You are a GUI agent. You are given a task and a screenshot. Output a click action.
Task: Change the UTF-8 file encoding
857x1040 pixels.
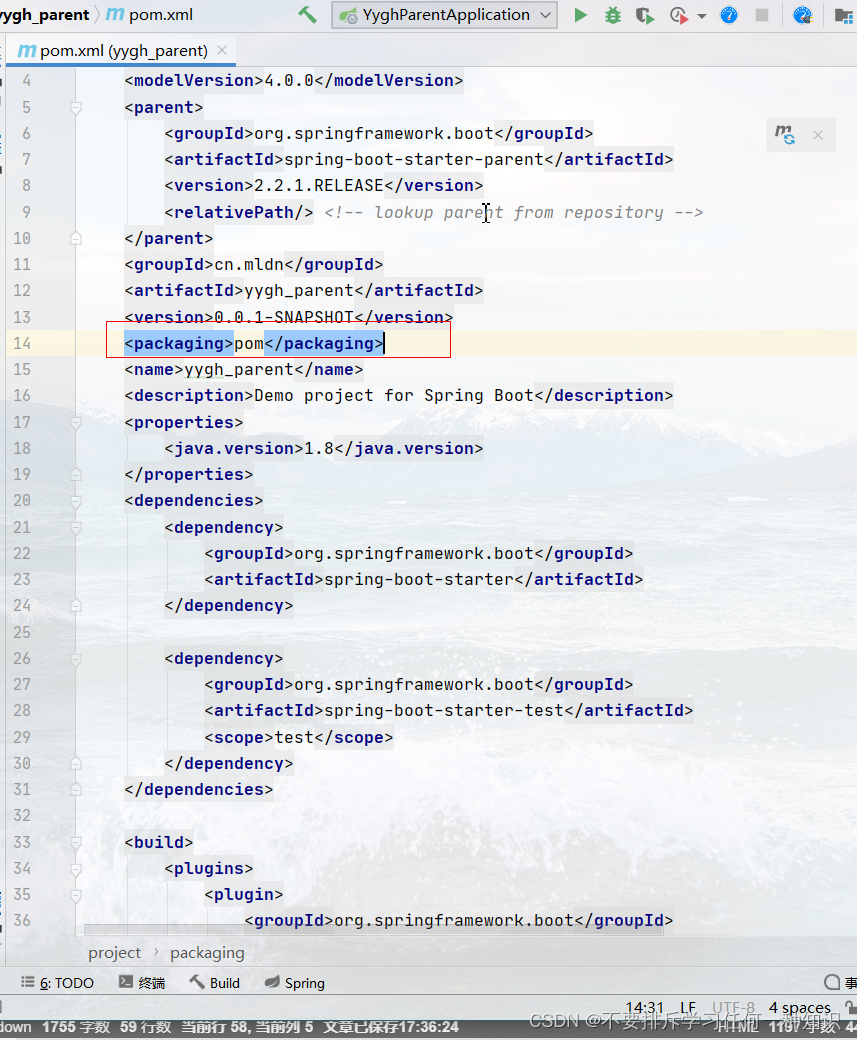point(734,1008)
